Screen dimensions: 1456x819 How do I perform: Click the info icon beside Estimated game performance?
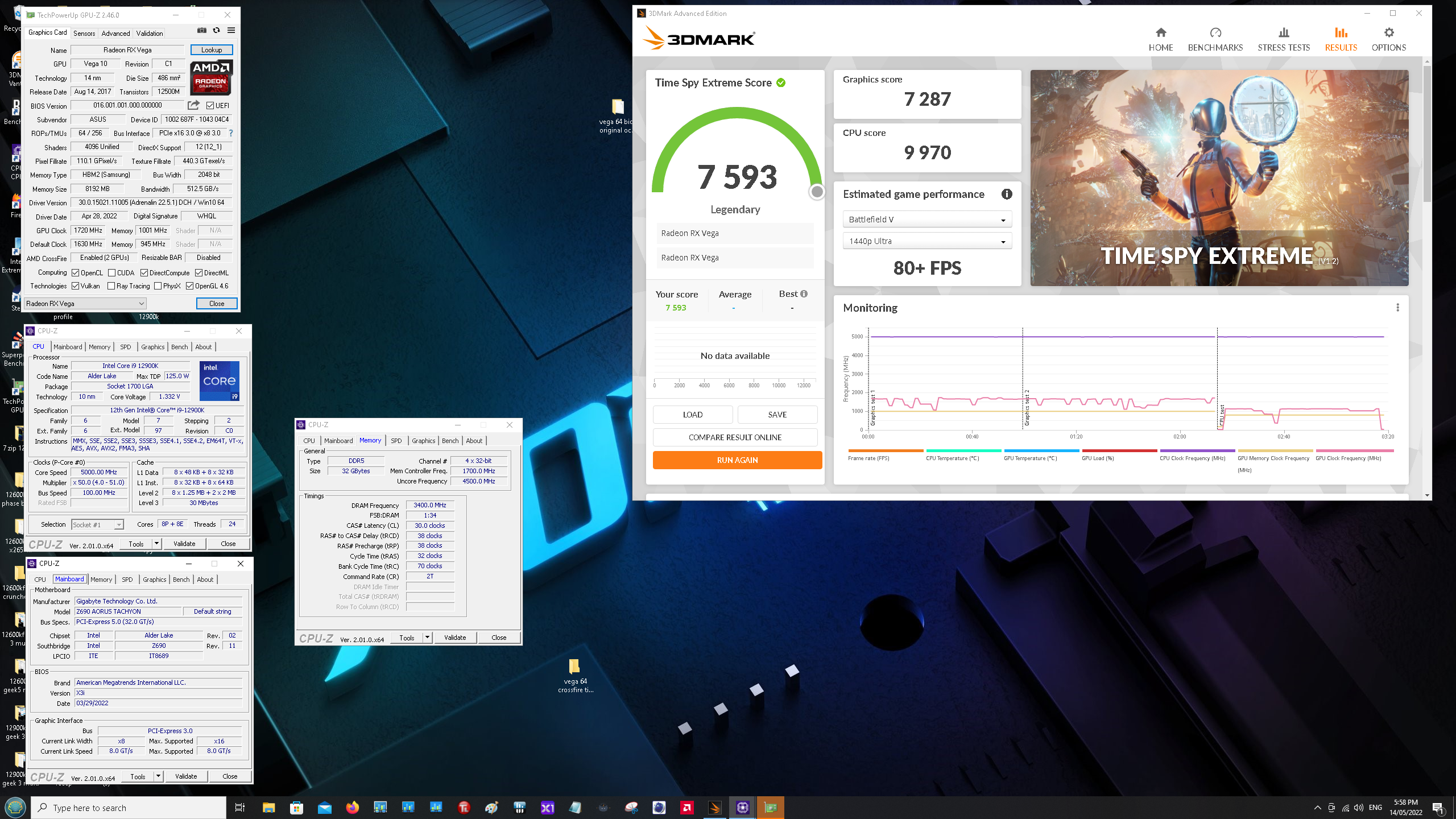pyautogui.click(x=1007, y=194)
